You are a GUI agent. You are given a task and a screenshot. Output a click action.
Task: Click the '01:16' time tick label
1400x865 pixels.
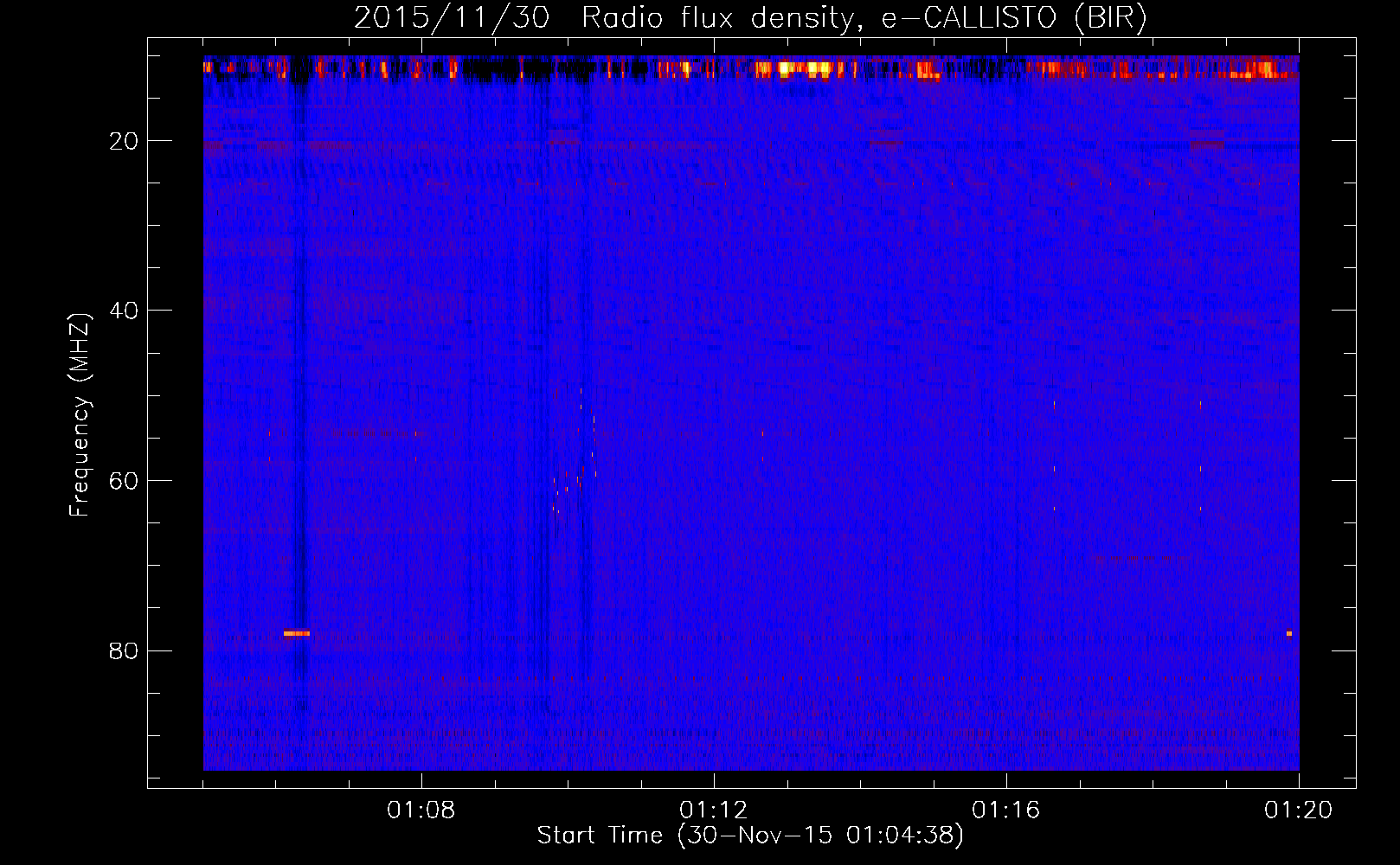(x=1006, y=811)
